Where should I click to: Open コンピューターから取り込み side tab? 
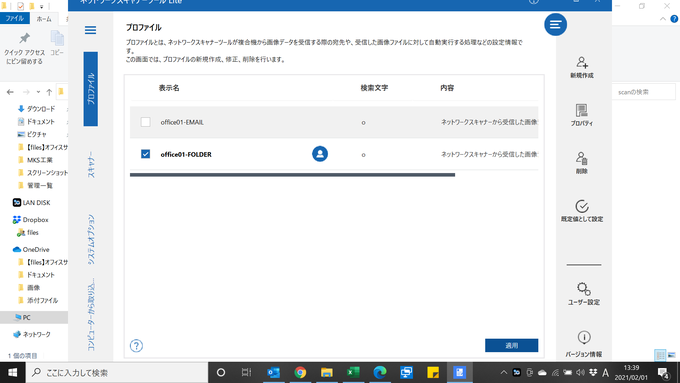click(x=91, y=314)
